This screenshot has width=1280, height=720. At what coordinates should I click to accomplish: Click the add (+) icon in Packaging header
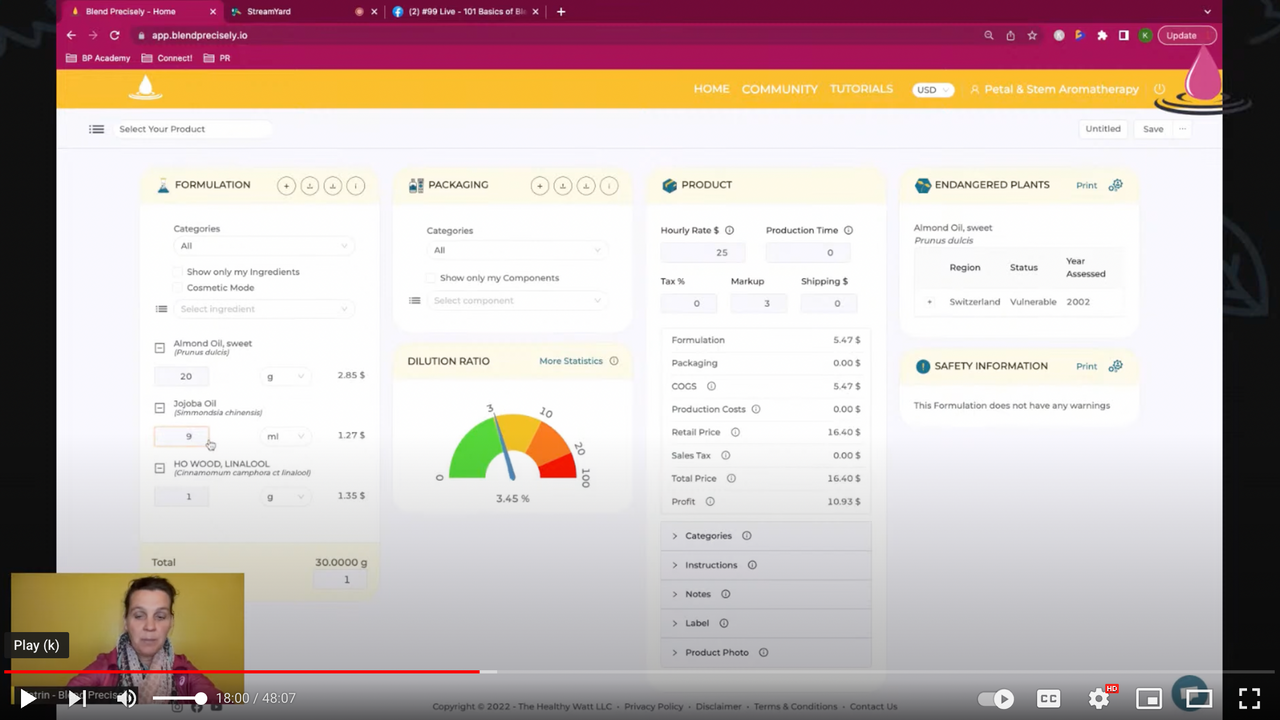tap(540, 185)
